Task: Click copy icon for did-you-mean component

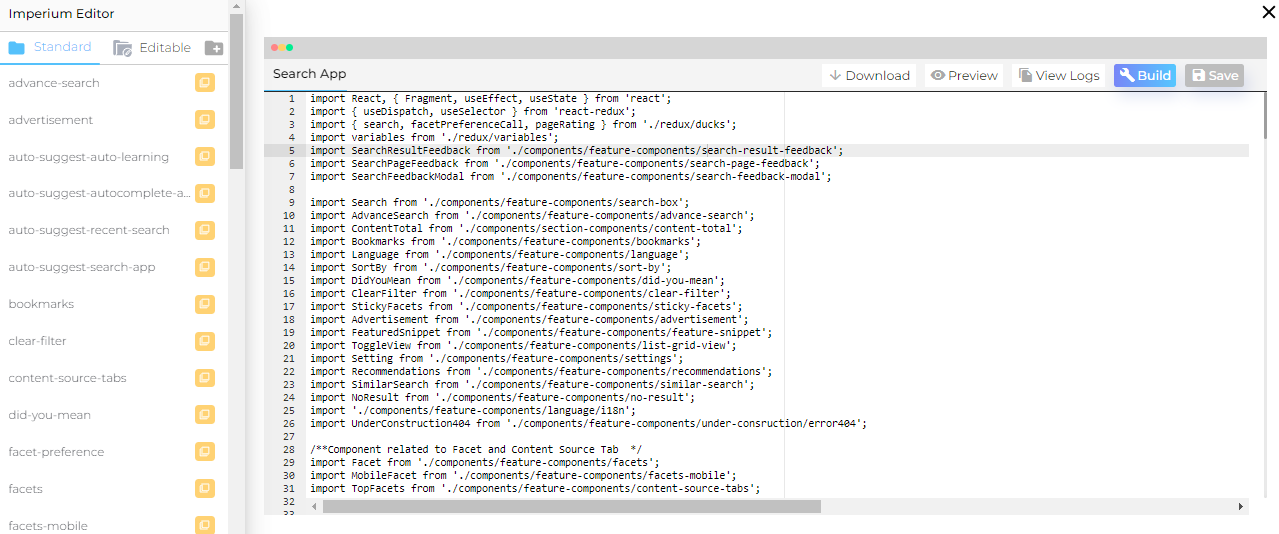Action: point(204,415)
